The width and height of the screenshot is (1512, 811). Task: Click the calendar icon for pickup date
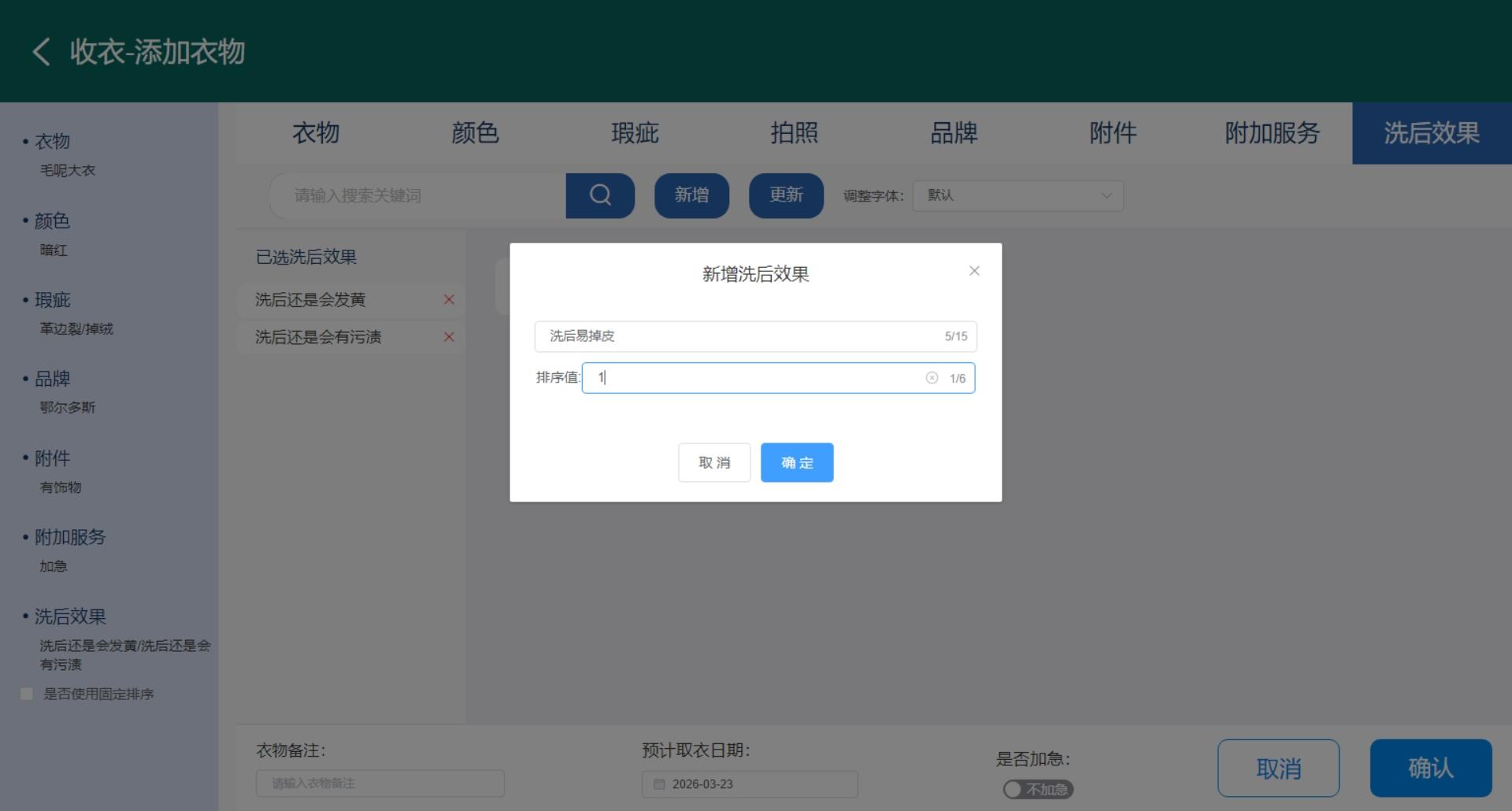click(x=659, y=784)
